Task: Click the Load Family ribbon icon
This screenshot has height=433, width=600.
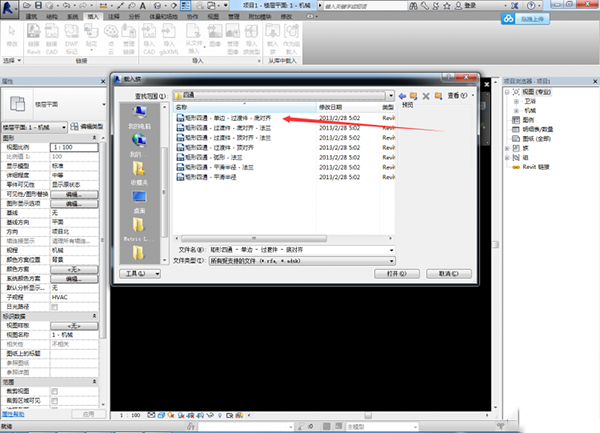Action: coord(272,39)
